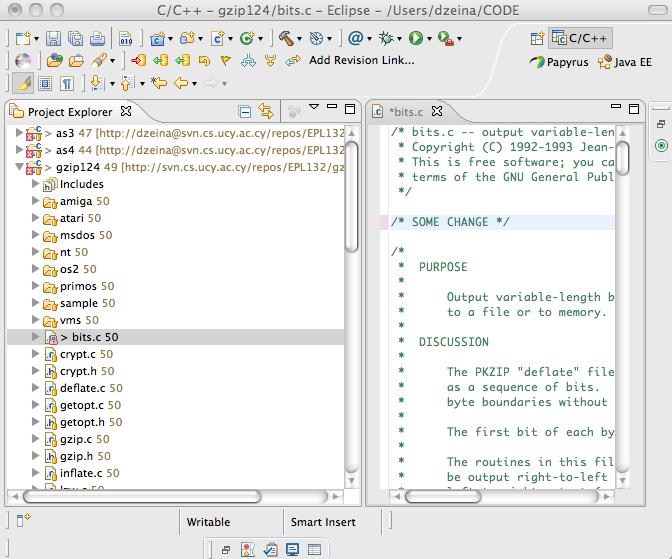Viewport: 672px width, 559px height.
Task: Click the Debug bug icon
Action: [386, 39]
